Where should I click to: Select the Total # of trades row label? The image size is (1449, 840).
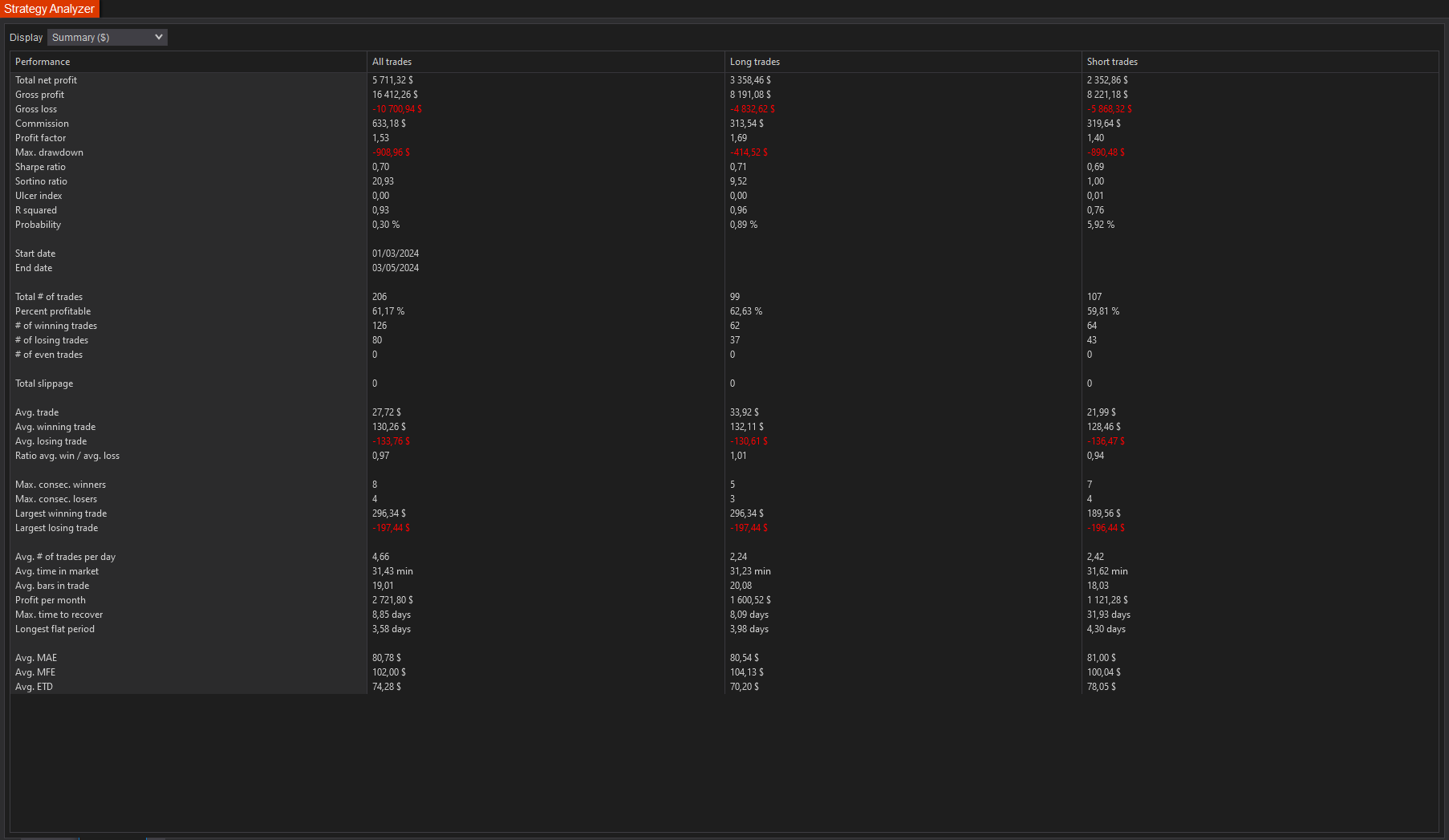(49, 297)
